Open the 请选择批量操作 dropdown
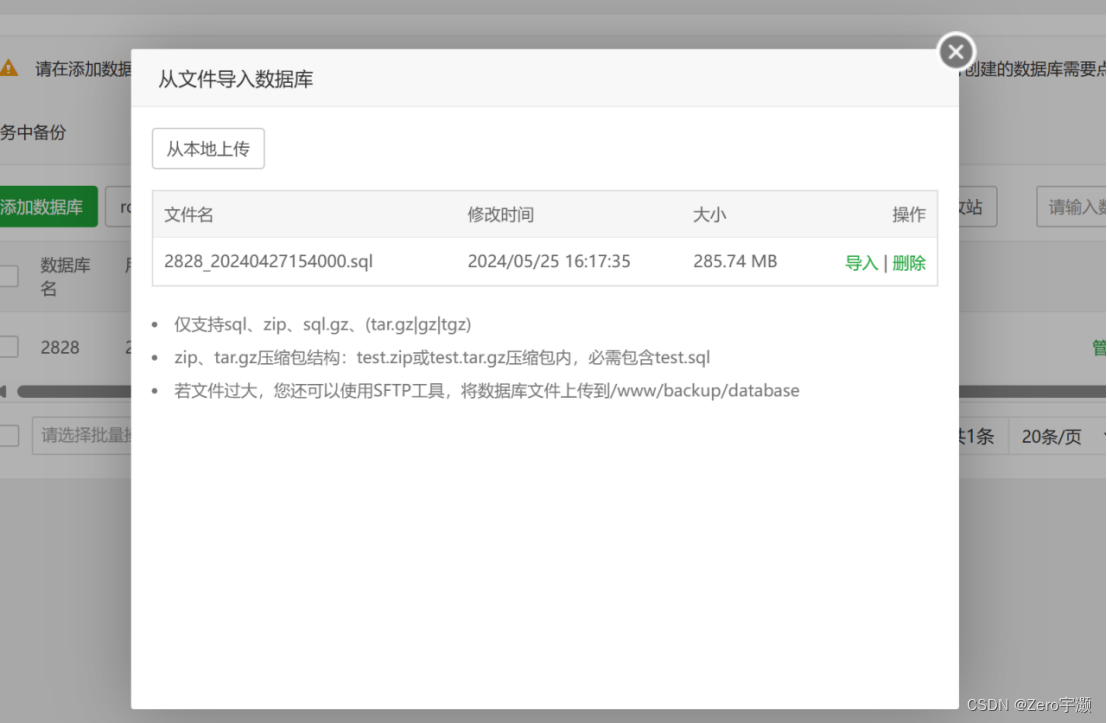The image size is (1107, 723). pyautogui.click(x=82, y=435)
